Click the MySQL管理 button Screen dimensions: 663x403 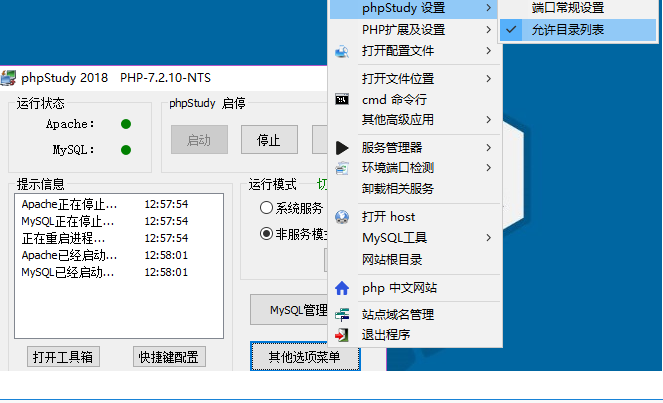(289, 310)
